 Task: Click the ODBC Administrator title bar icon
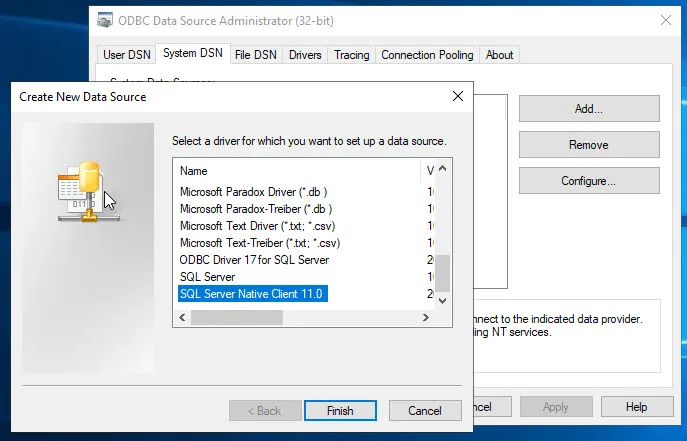(x=104, y=19)
